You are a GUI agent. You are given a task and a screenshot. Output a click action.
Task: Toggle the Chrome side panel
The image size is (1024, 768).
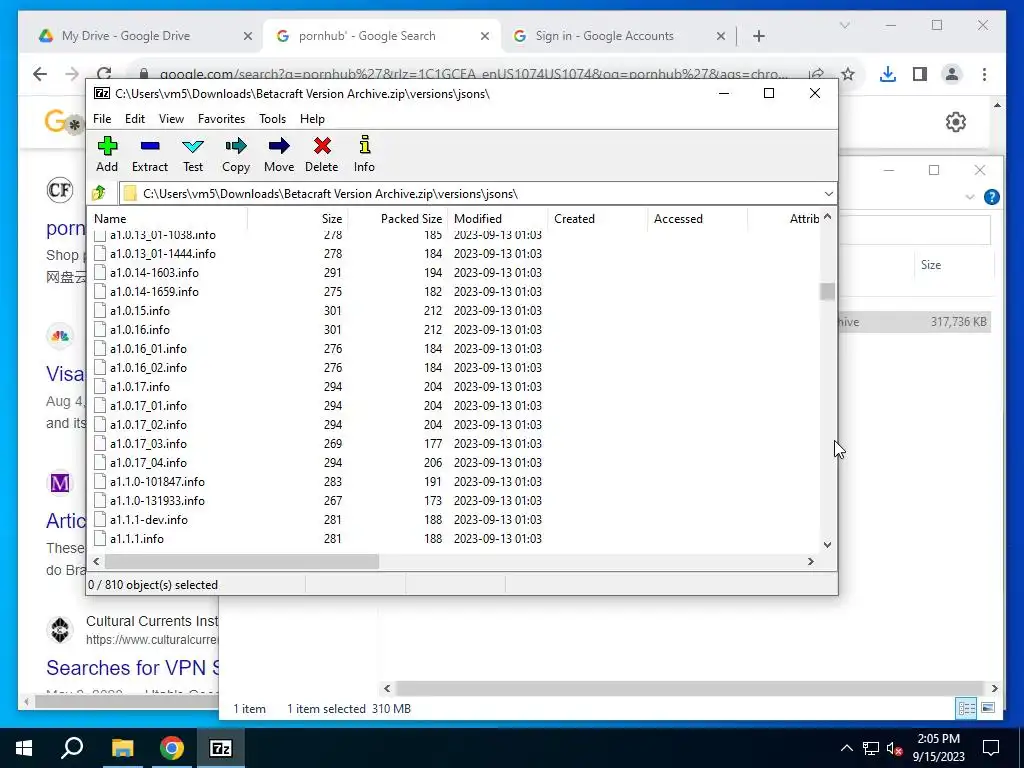coord(920,74)
